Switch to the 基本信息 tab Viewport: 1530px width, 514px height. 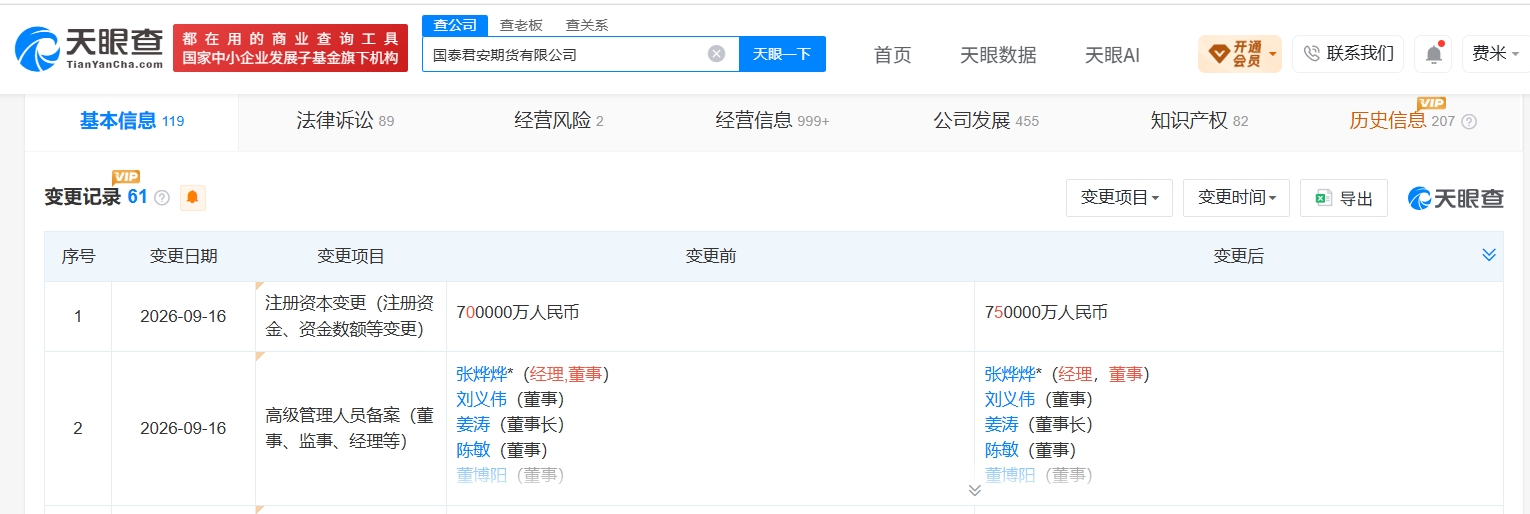click(132, 121)
